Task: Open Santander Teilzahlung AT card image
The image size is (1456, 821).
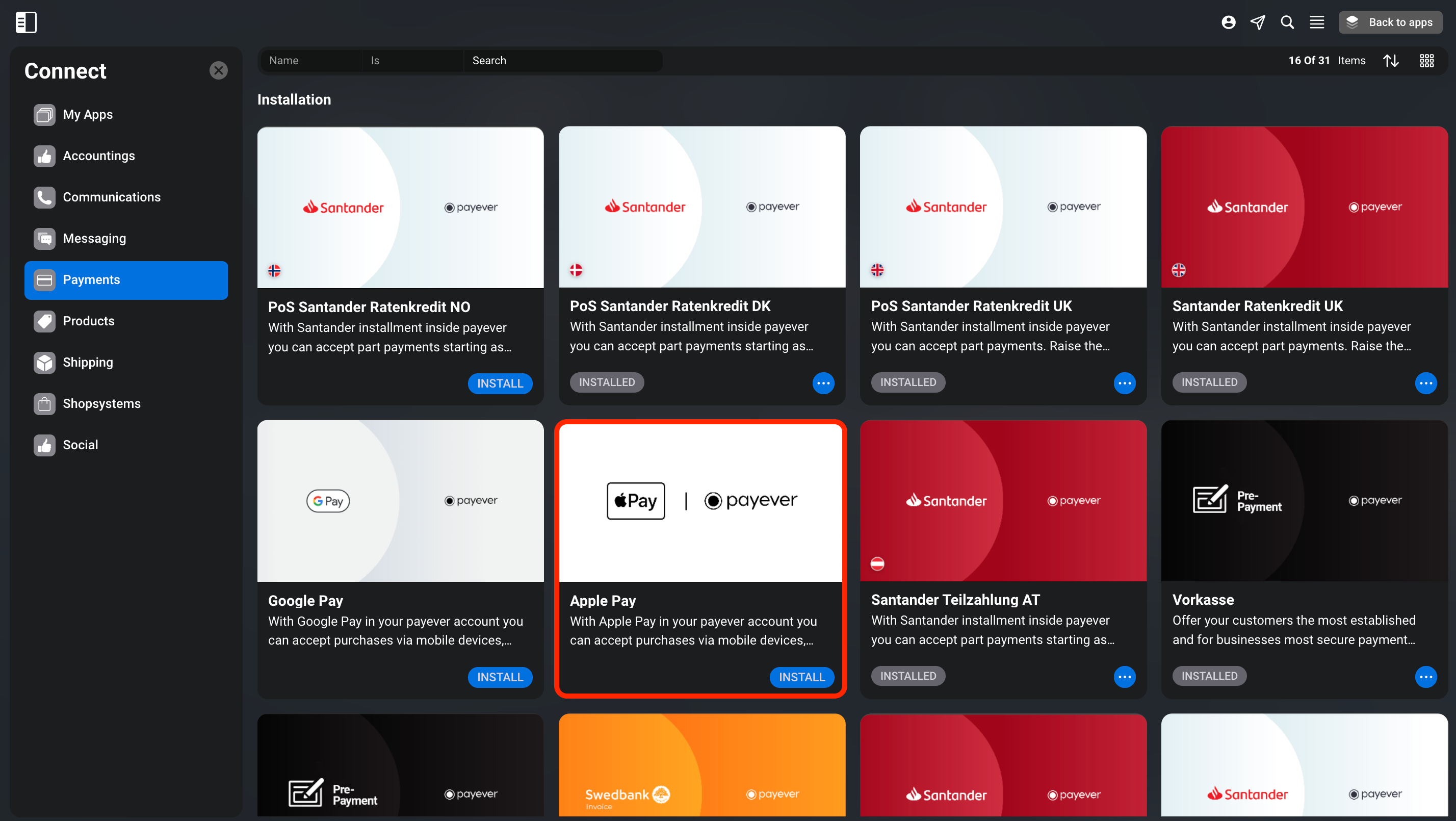Action: tap(1003, 500)
